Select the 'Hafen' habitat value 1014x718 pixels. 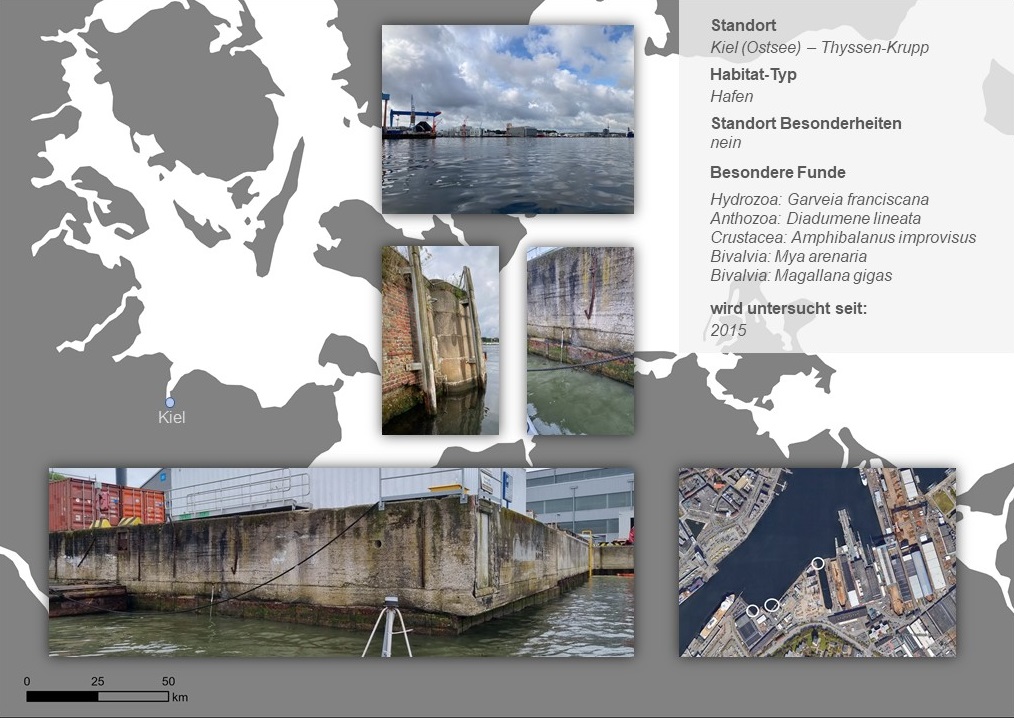click(731, 97)
